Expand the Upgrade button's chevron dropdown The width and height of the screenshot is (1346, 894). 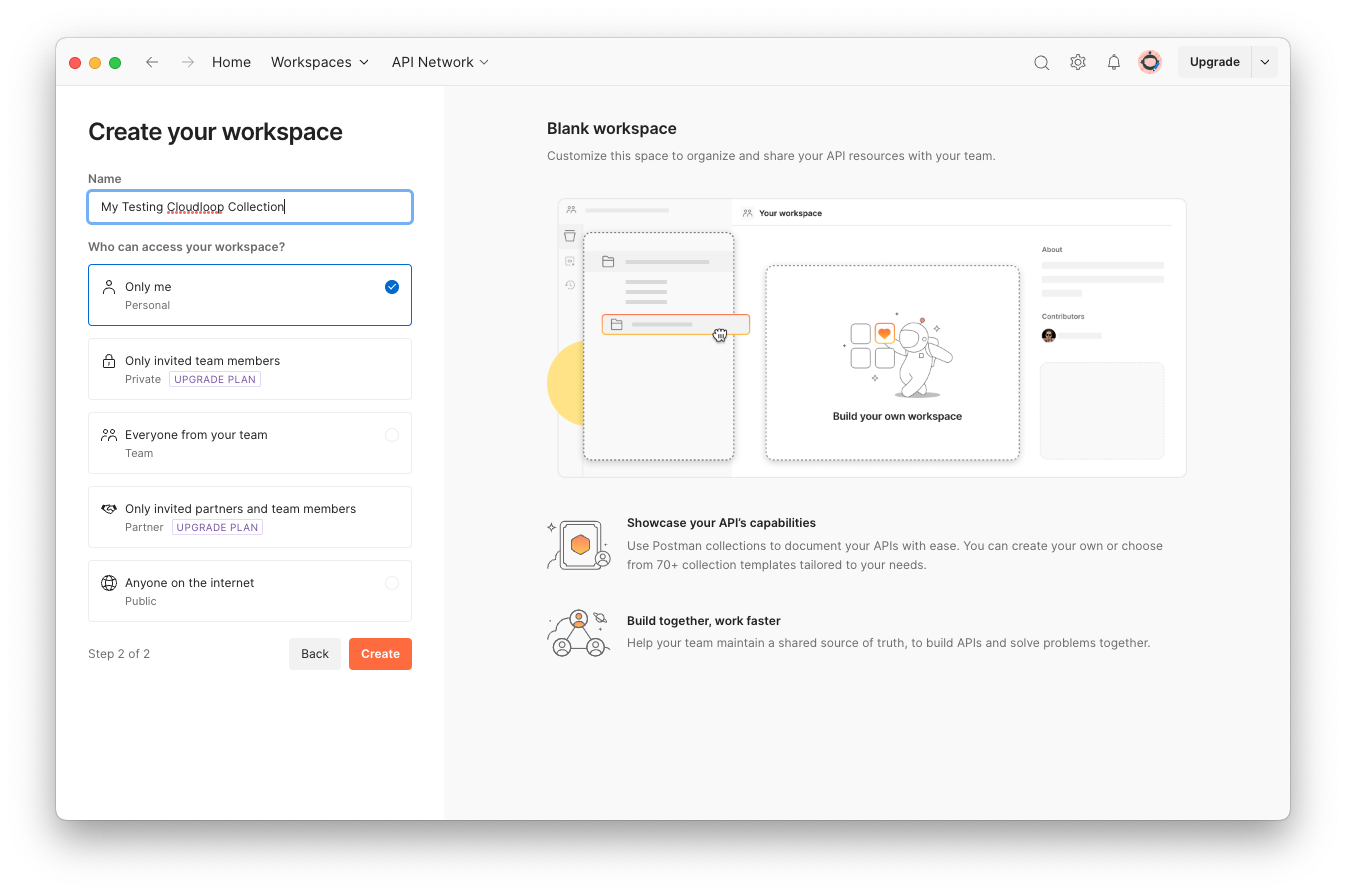(x=1264, y=62)
